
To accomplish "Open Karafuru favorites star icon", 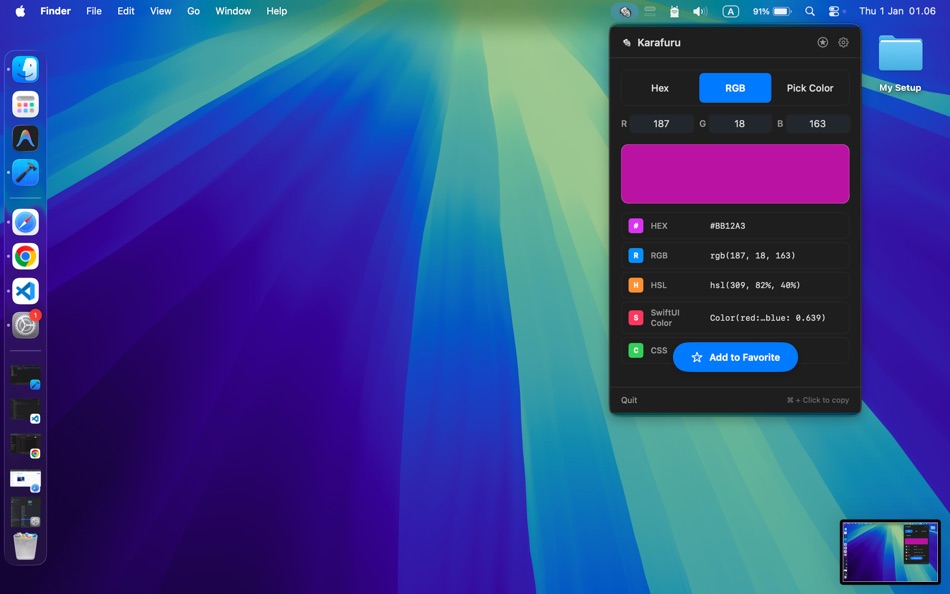I will (x=822, y=42).
